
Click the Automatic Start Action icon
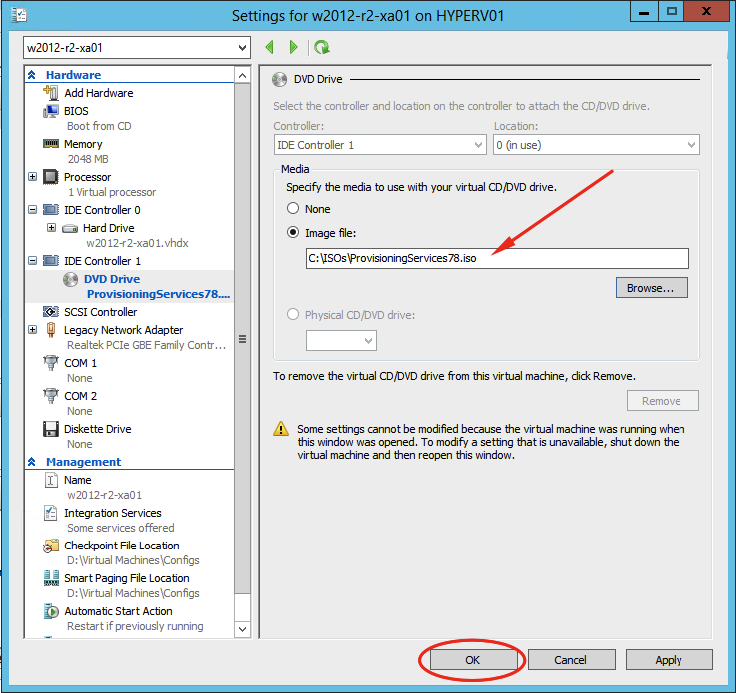51,611
